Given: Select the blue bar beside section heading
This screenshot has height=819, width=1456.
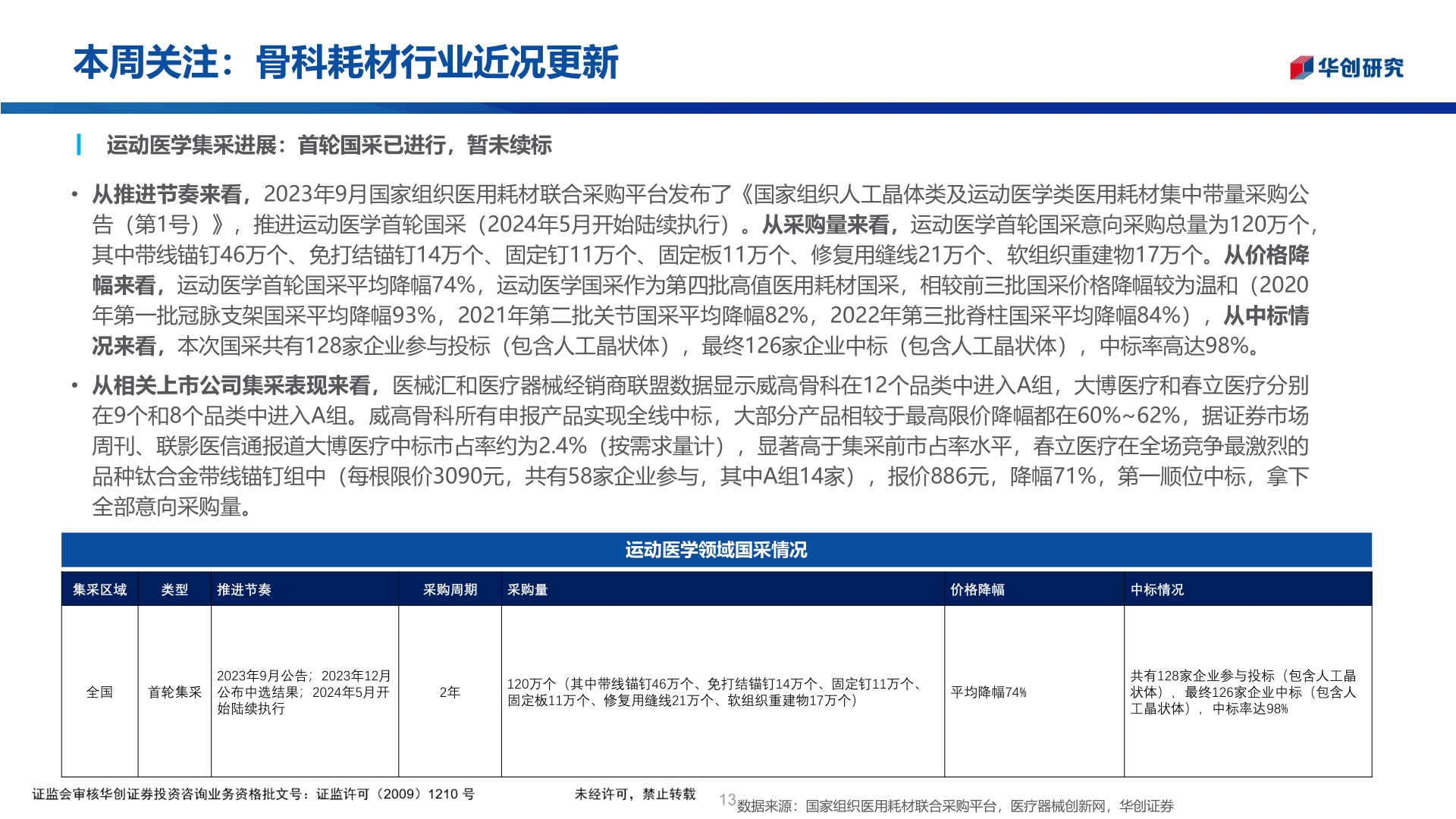Looking at the screenshot, I should (78, 149).
